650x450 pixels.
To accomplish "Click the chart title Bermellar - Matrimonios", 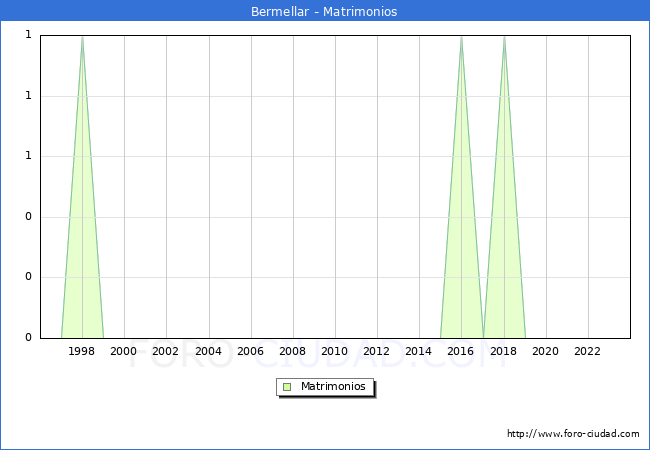I will [324, 12].
